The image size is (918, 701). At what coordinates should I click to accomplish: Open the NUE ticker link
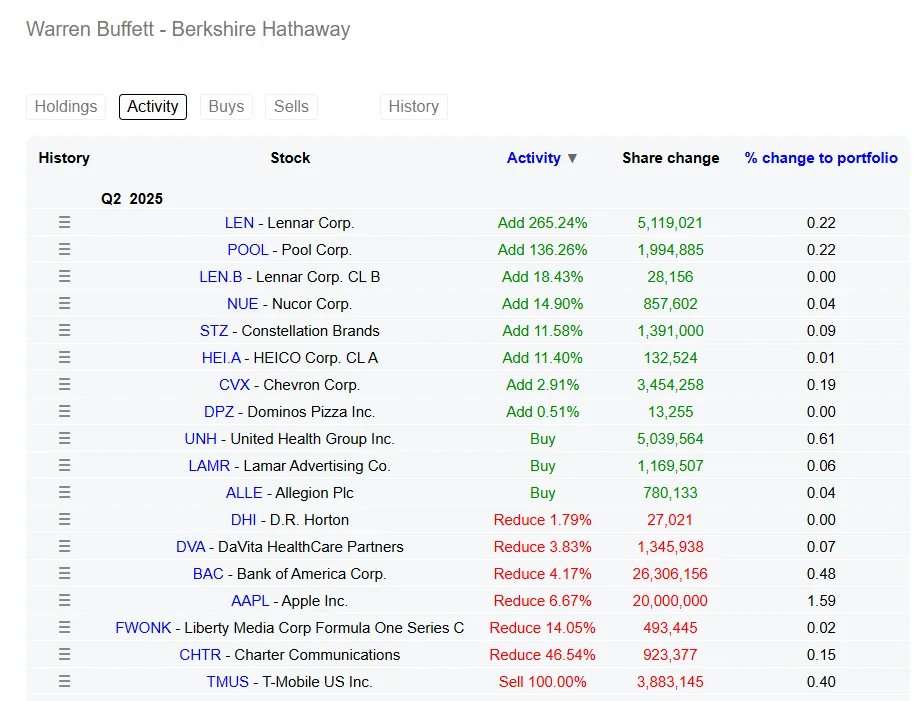pyautogui.click(x=242, y=304)
